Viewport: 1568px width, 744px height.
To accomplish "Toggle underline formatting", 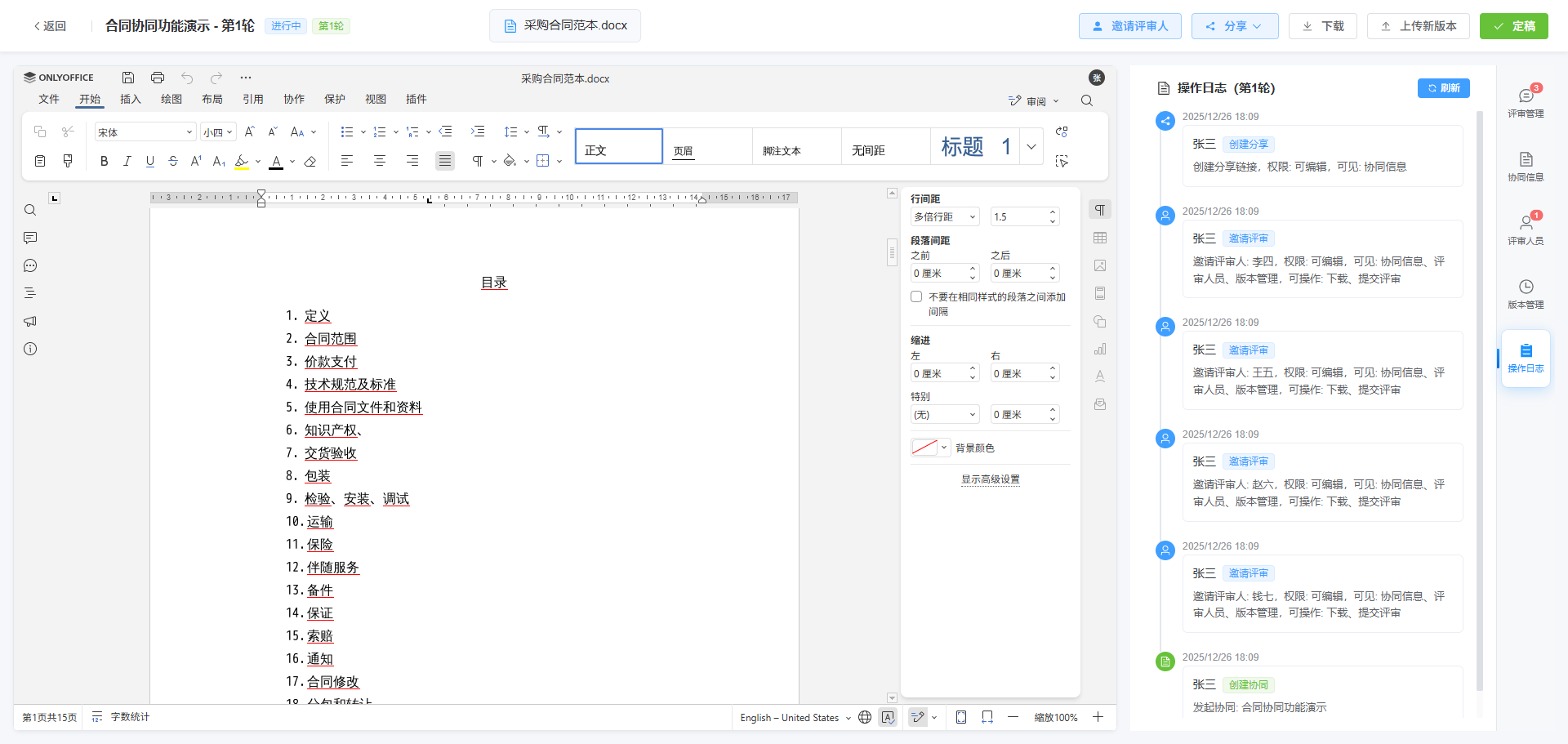I will [149, 161].
